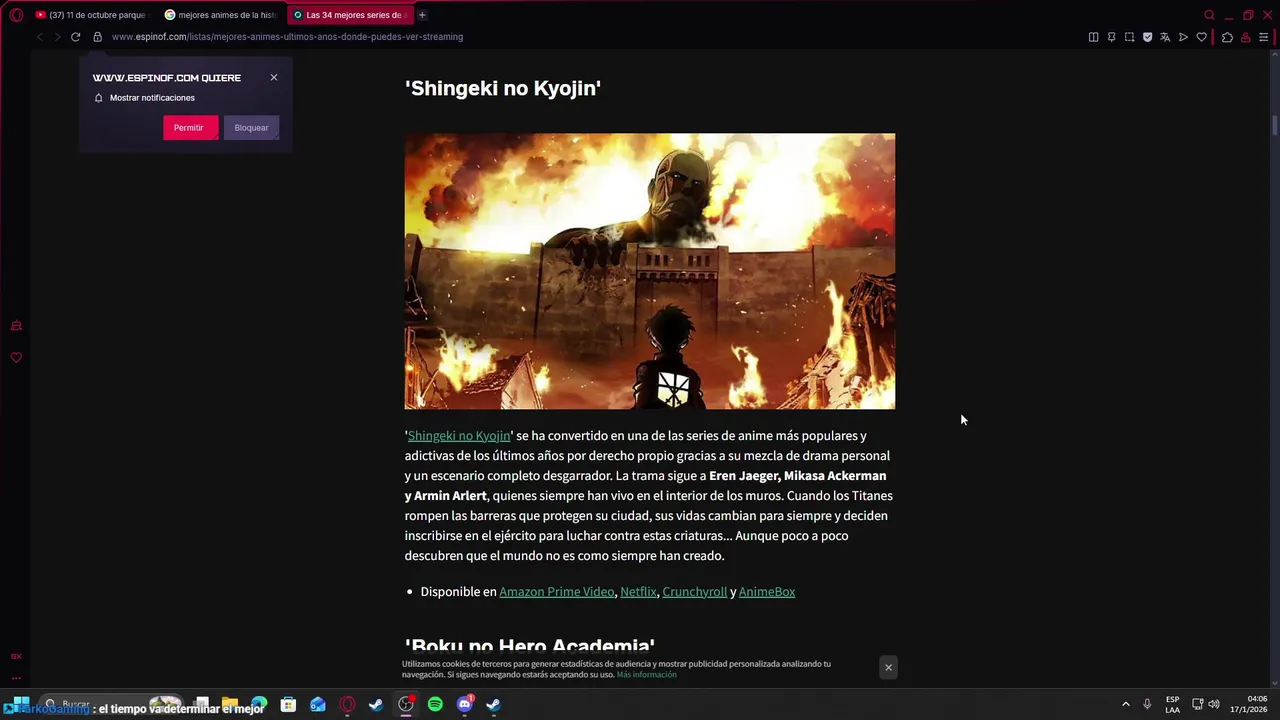1280x720 pixels.
Task: Open the pinboards pin icon
Action: (x=1111, y=37)
